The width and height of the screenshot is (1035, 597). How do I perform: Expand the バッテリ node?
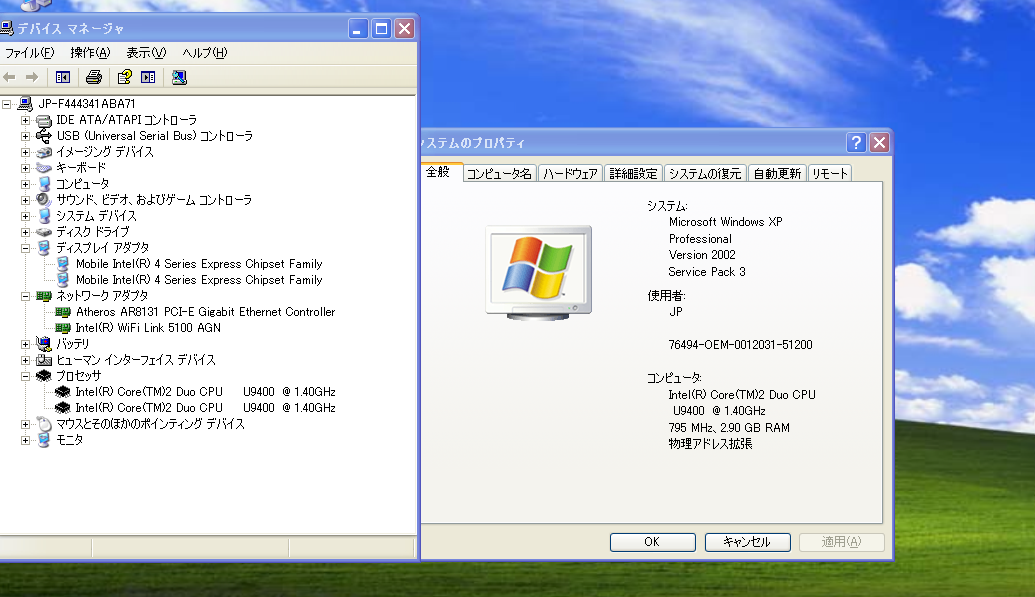coord(25,344)
